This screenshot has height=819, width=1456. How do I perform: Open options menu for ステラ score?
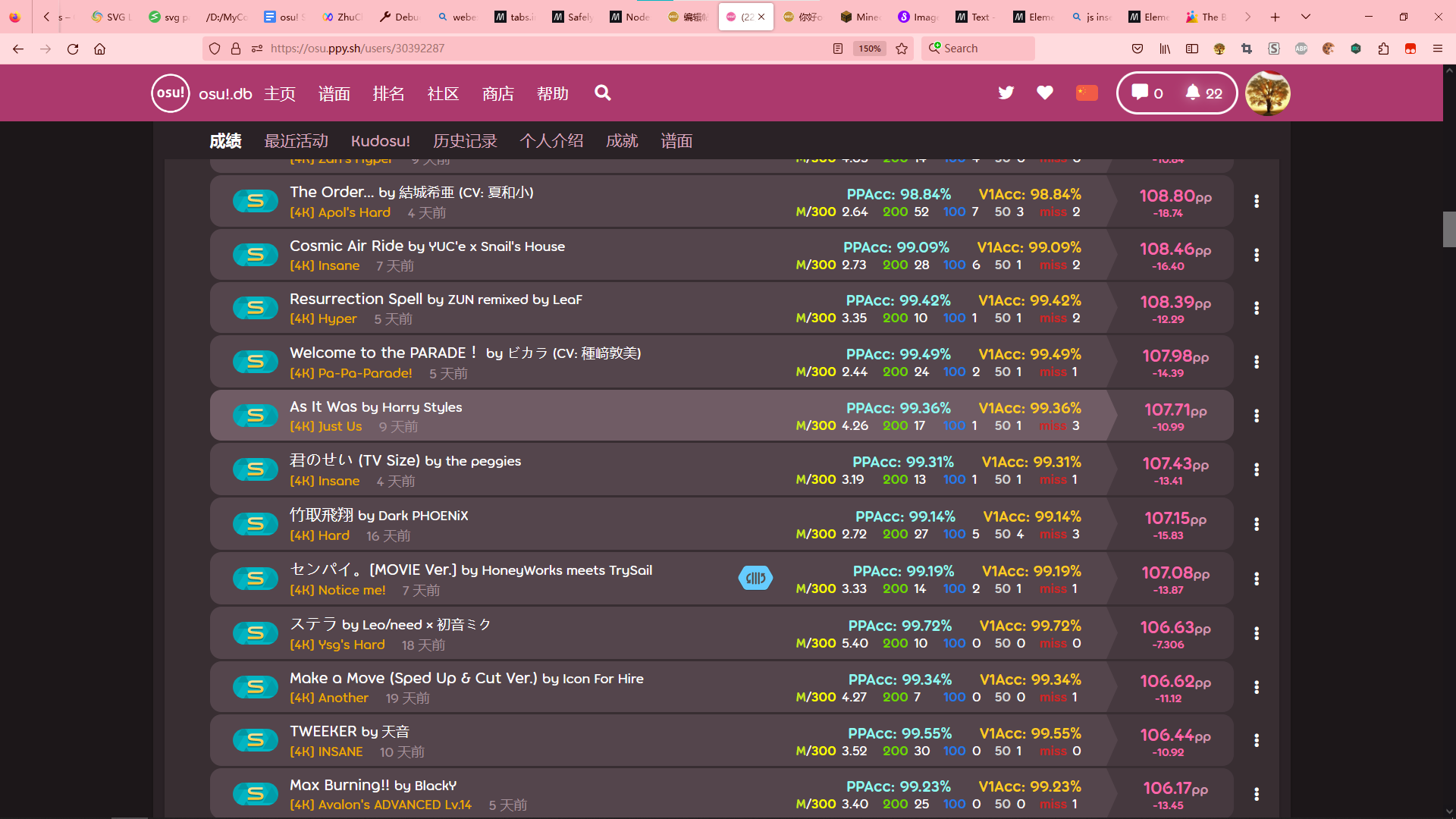pyautogui.click(x=1257, y=633)
